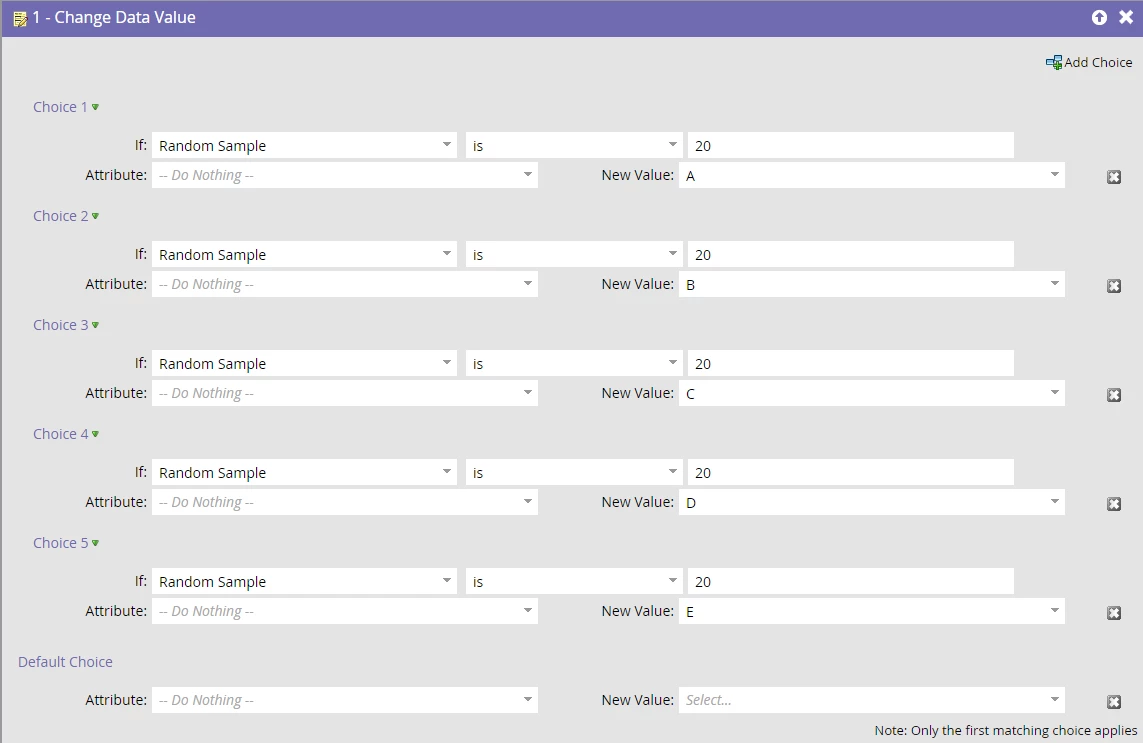The image size is (1143, 743).
Task: Click the Choice 4 label
Action: [61, 434]
